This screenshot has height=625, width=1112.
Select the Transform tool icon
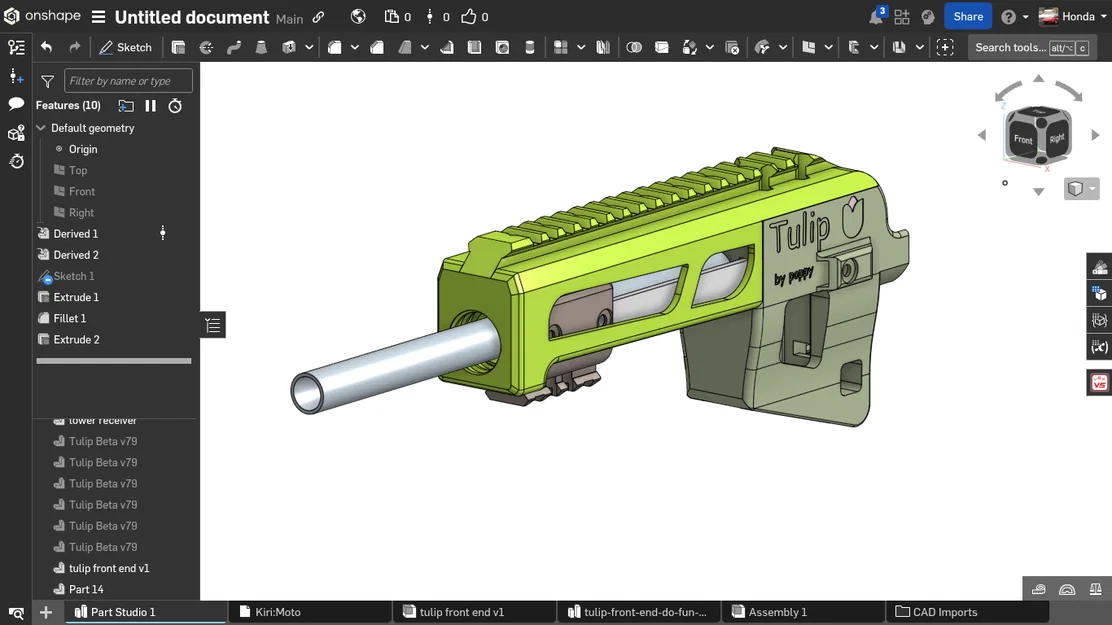689,48
